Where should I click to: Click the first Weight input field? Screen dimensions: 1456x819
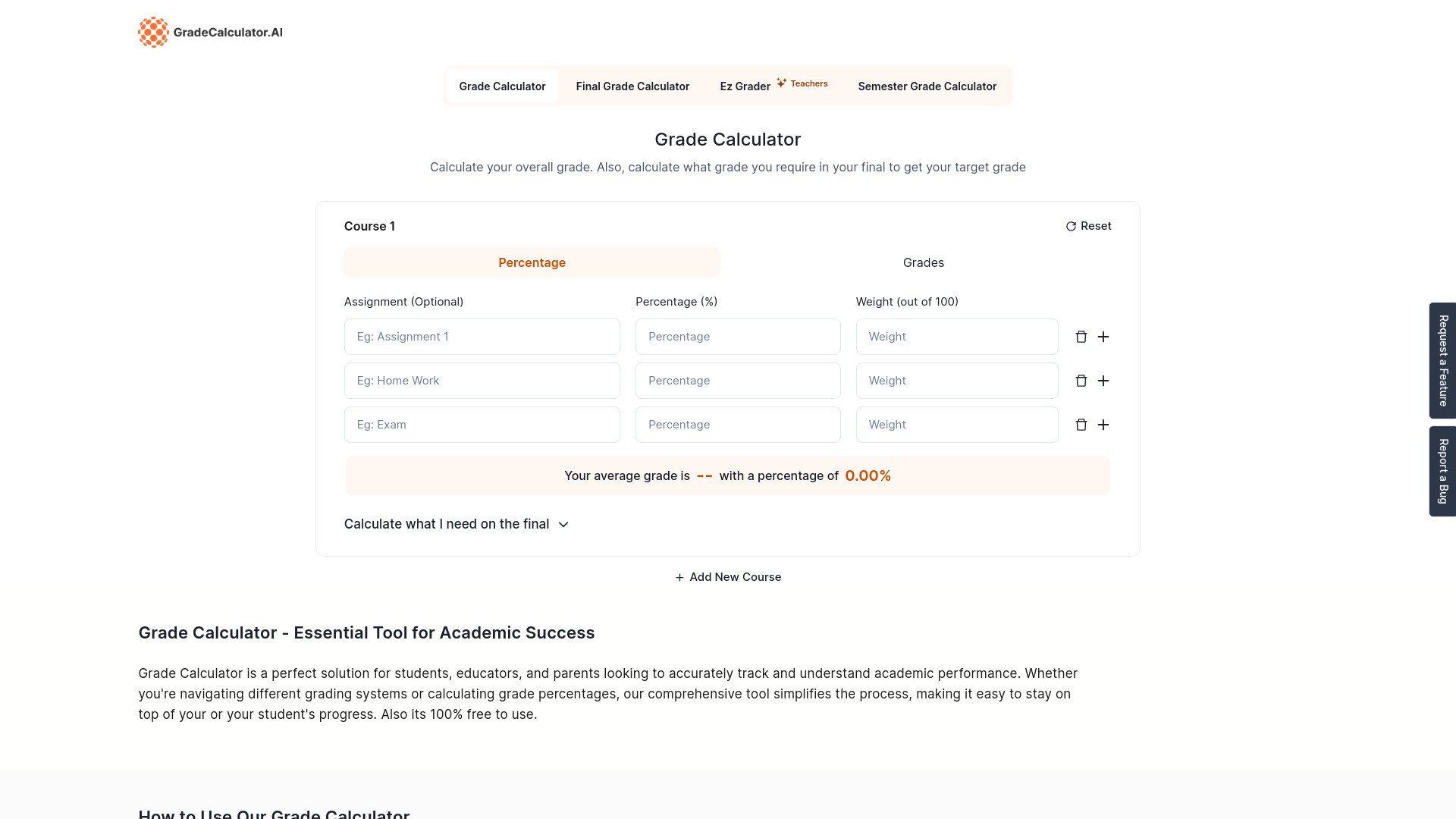click(x=956, y=336)
